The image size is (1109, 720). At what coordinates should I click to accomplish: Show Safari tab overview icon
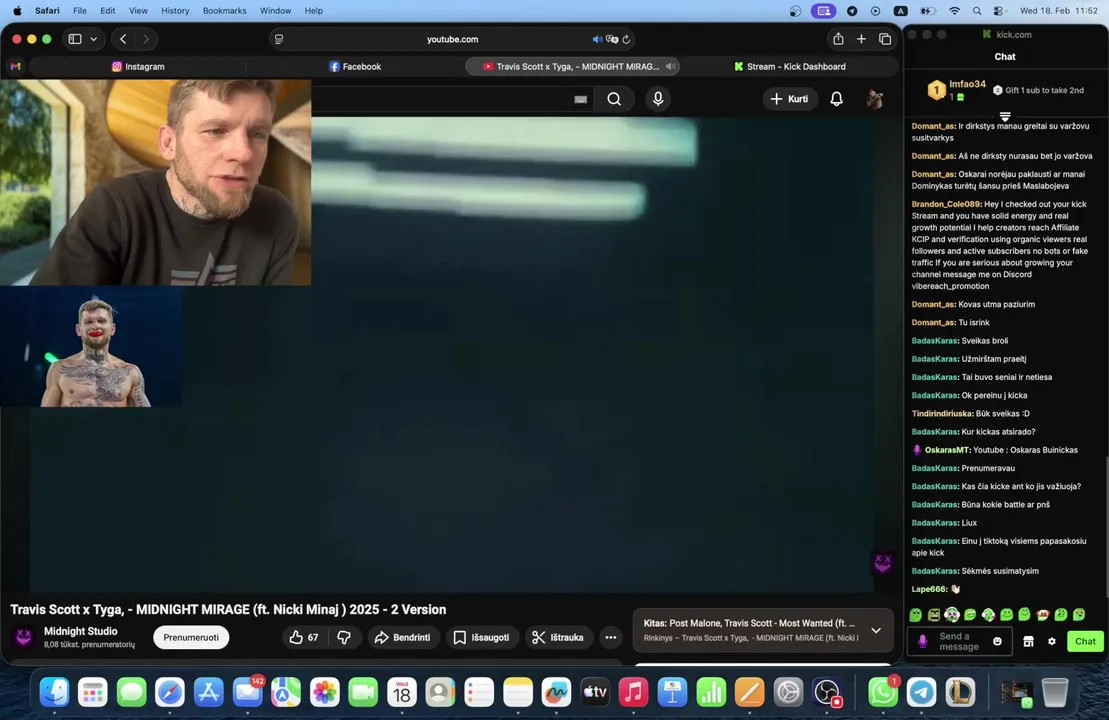pyautogui.click(x=885, y=39)
